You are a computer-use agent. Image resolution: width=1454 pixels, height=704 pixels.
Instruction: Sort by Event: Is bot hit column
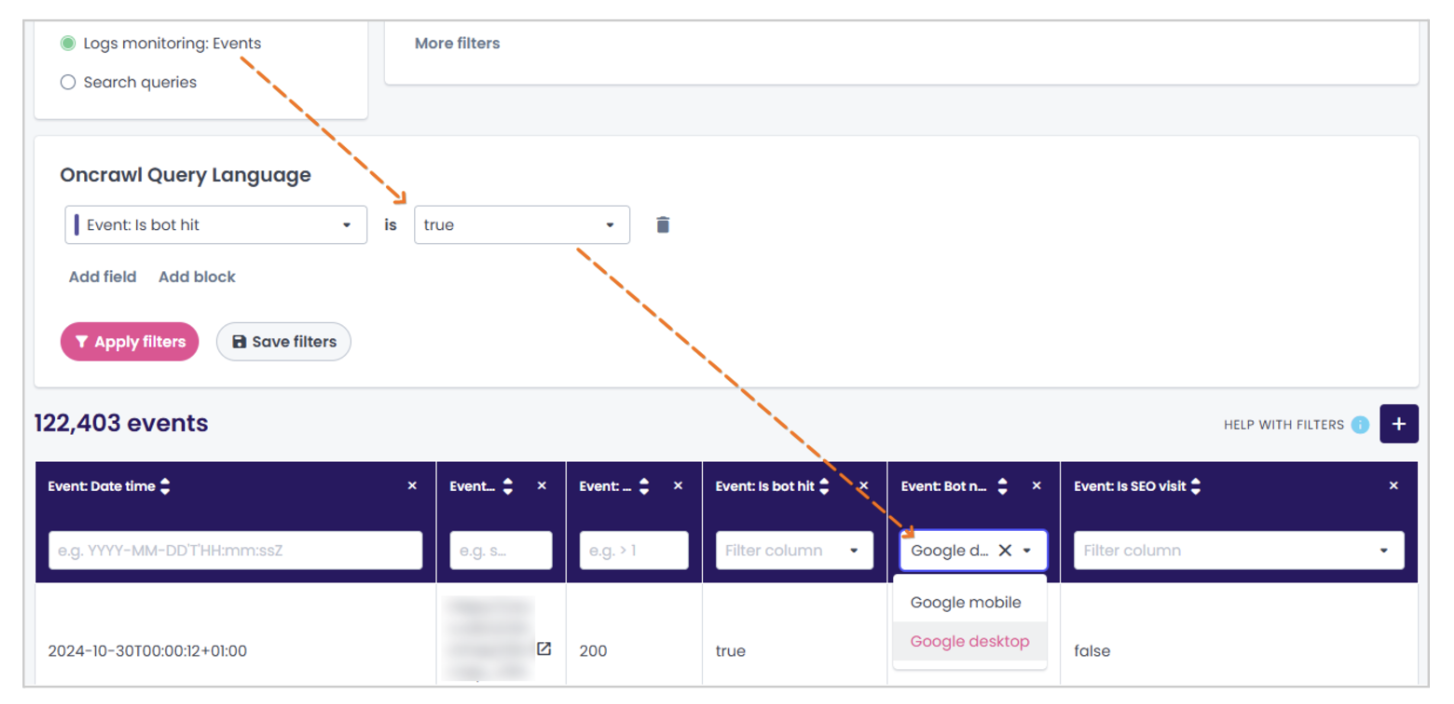(x=824, y=486)
